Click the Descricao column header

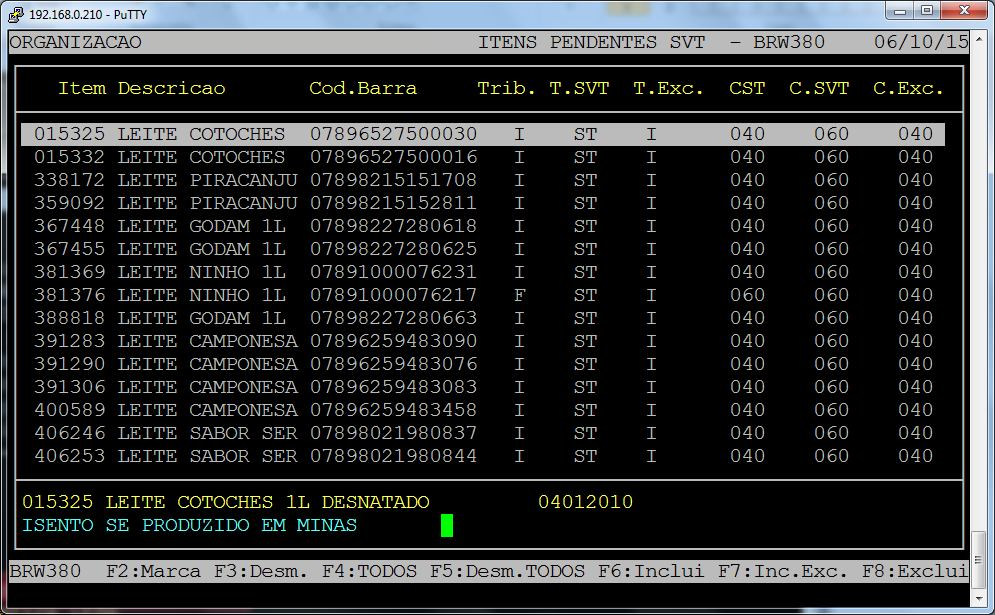(x=171, y=88)
